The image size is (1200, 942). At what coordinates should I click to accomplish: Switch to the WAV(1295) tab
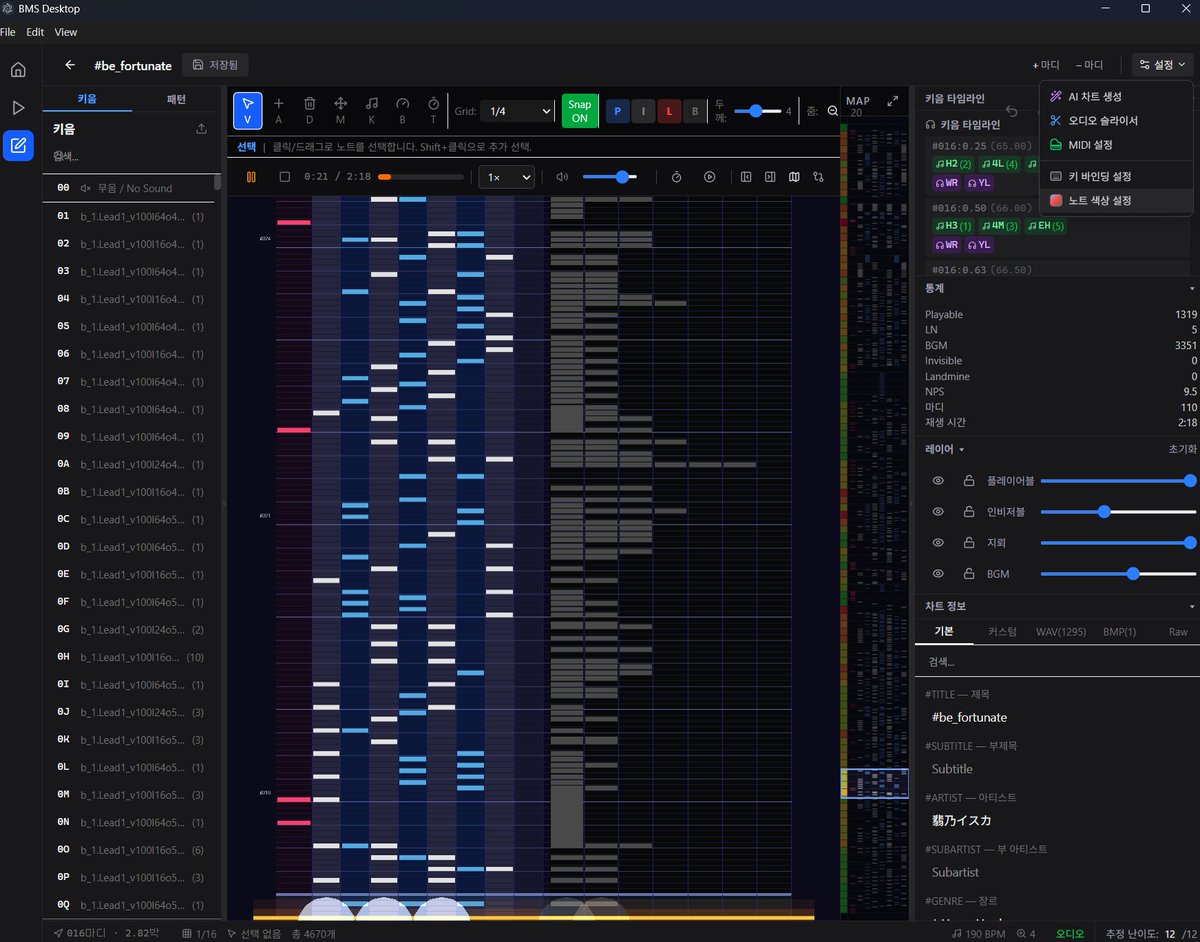[1061, 632]
